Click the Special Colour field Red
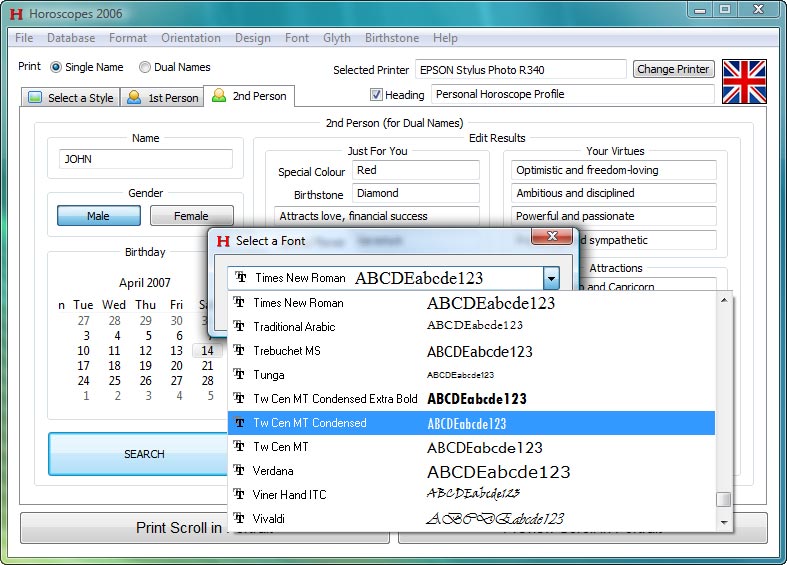Viewport: 787px width, 565px height. pos(416,170)
